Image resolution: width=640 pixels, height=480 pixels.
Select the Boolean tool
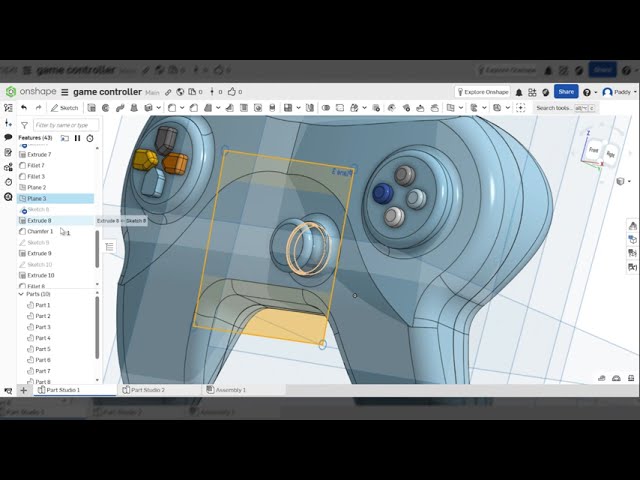[326, 108]
